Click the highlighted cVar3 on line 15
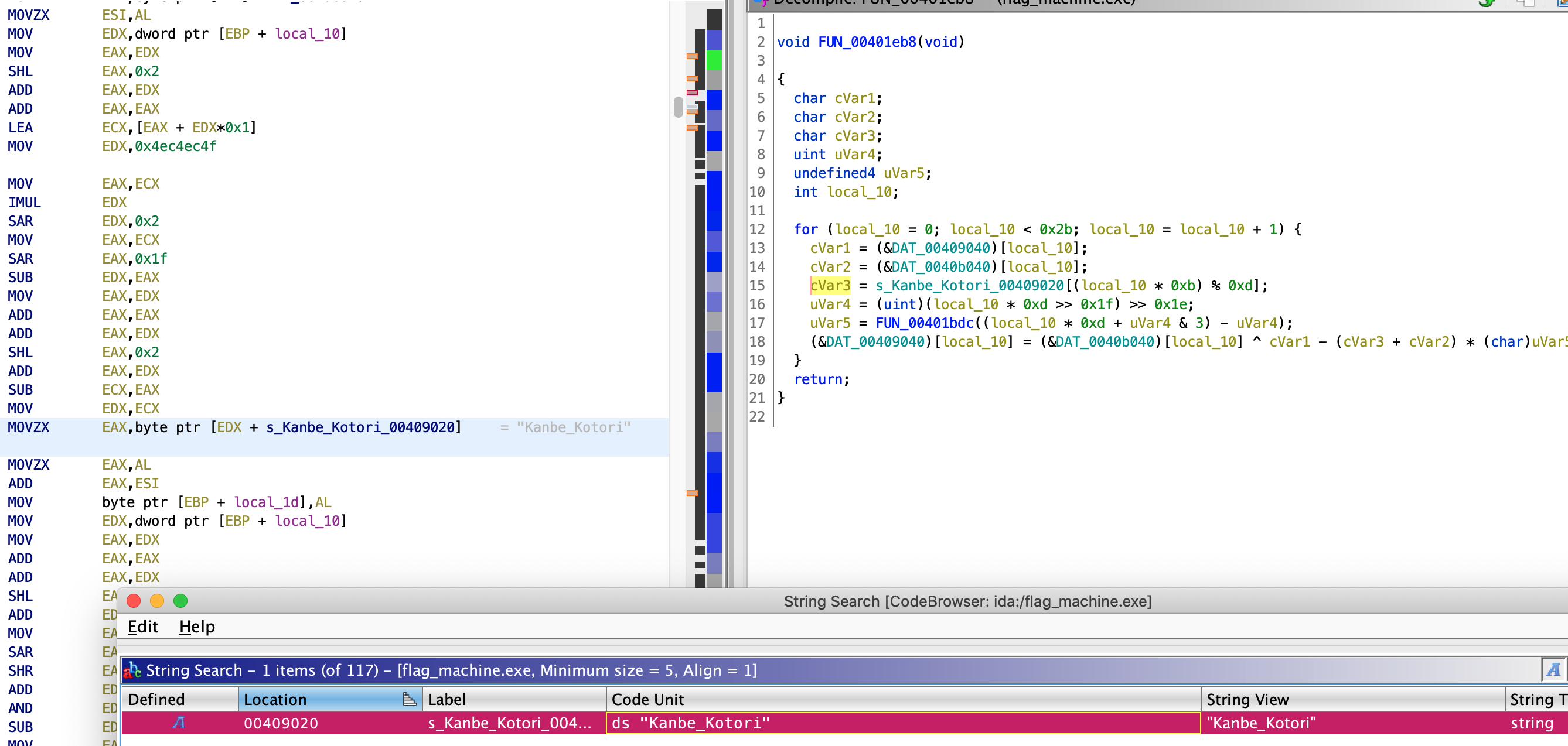 (830, 286)
